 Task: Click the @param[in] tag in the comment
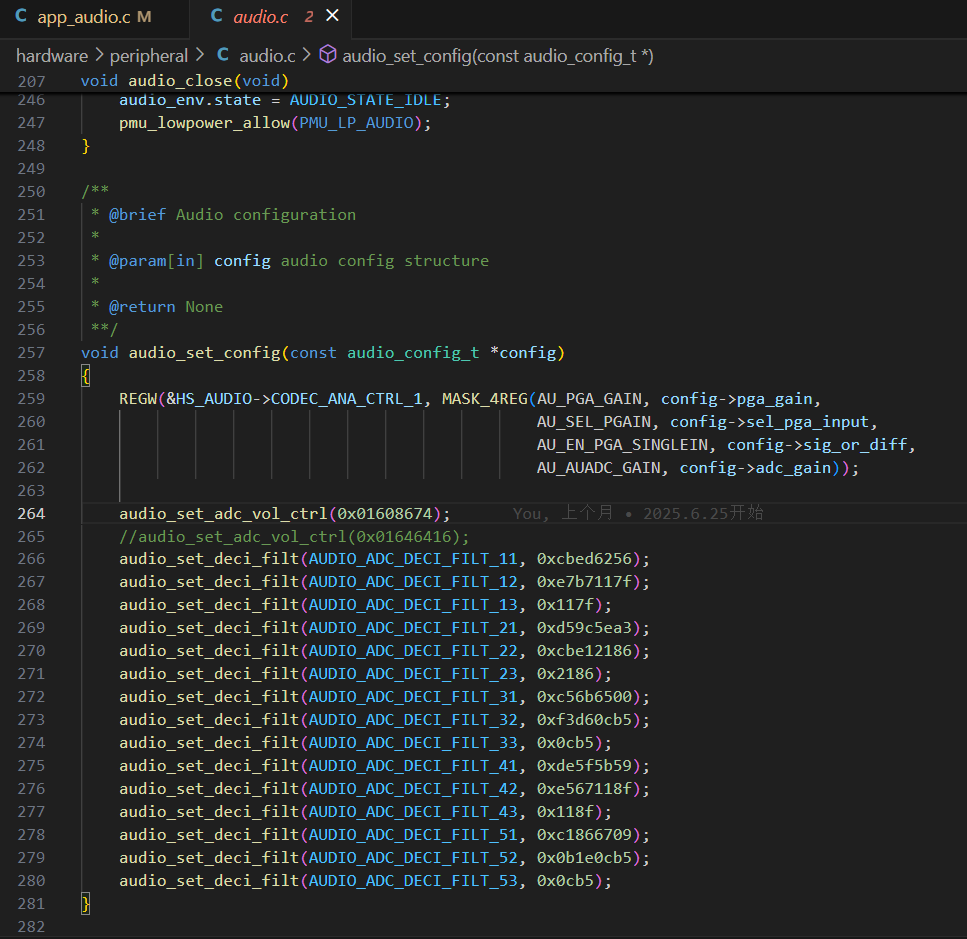point(157,261)
